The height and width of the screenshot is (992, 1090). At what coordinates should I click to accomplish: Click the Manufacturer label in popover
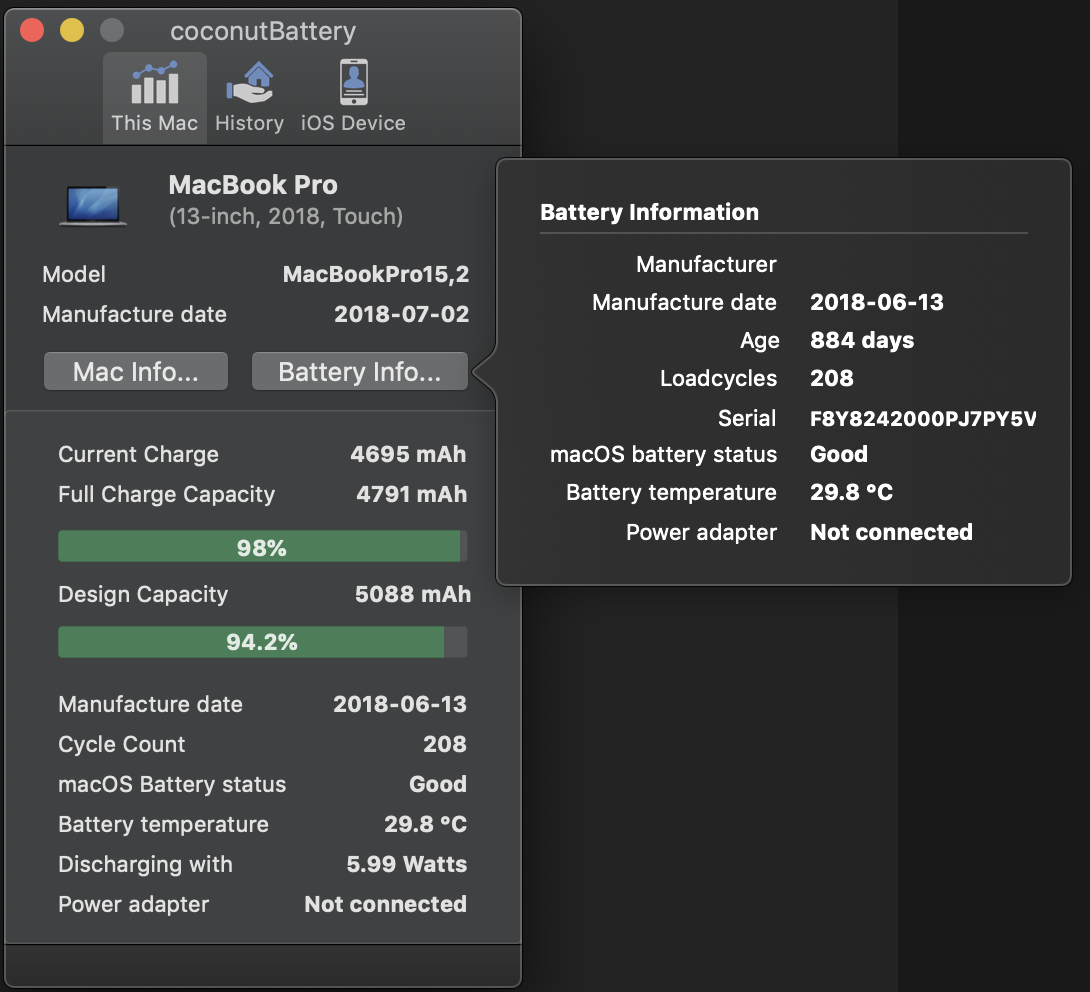[x=706, y=264]
